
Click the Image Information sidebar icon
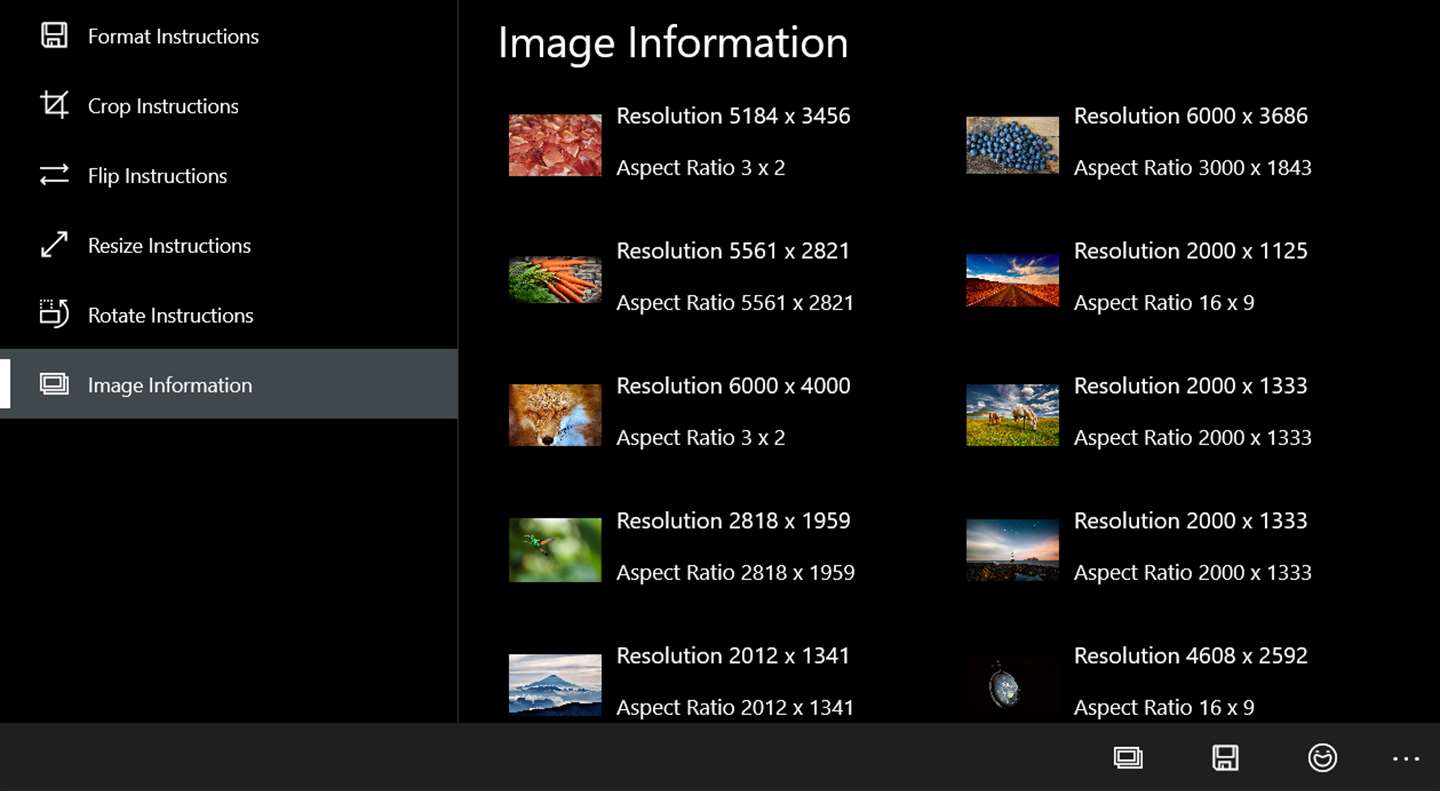coord(54,384)
